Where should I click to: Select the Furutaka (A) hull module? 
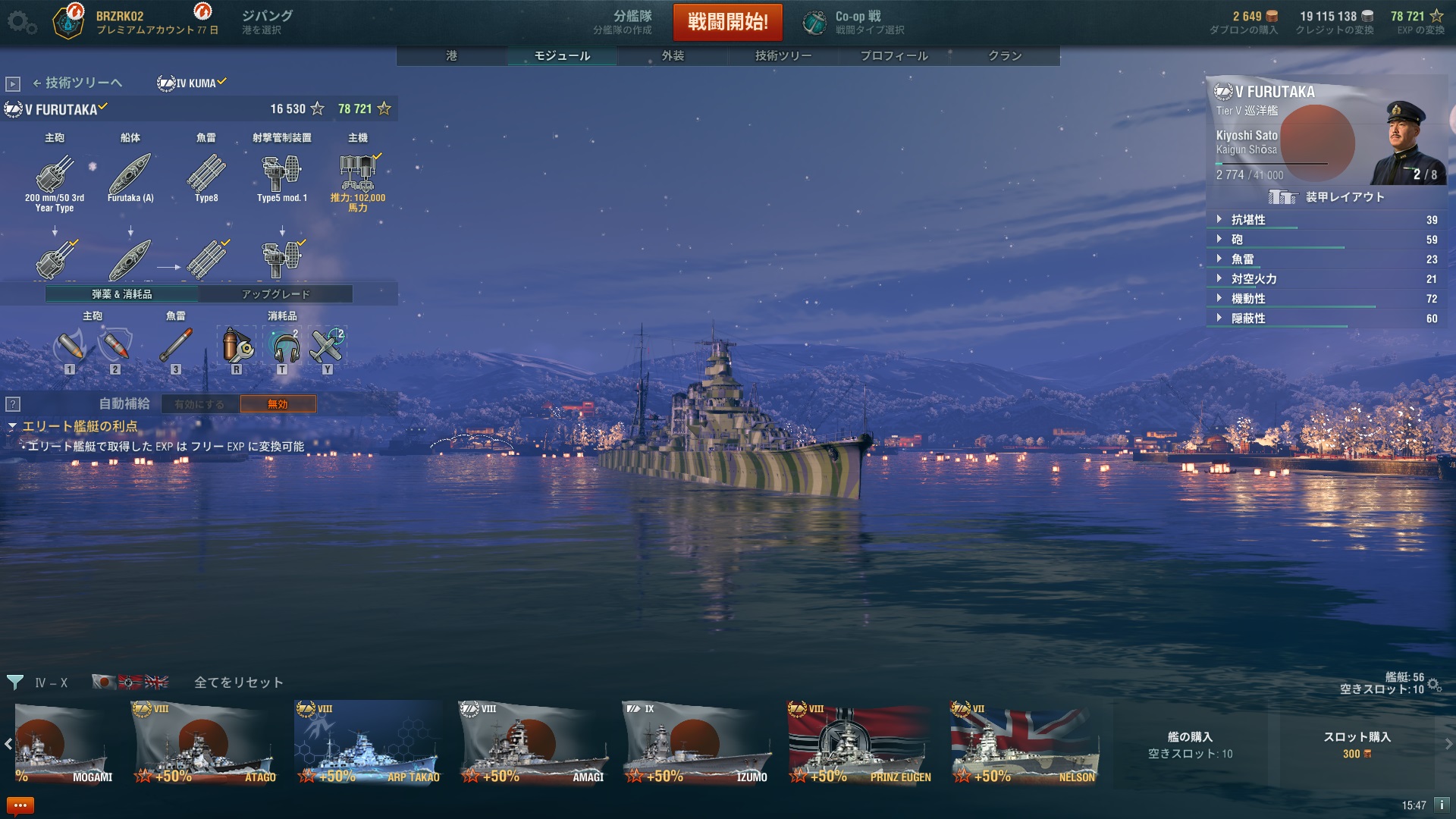pyautogui.click(x=130, y=178)
